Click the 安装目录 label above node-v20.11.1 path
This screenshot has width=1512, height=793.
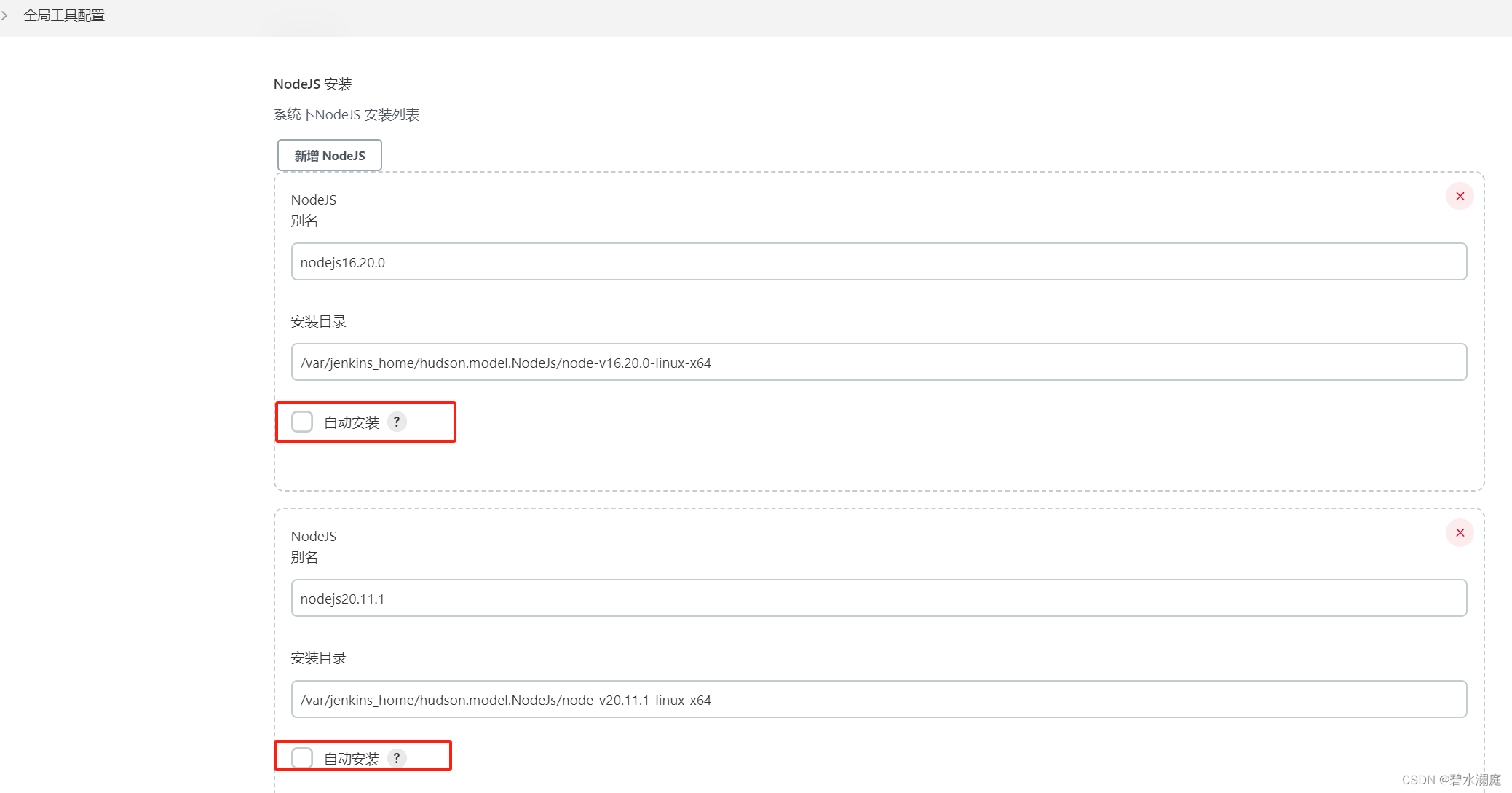click(319, 658)
